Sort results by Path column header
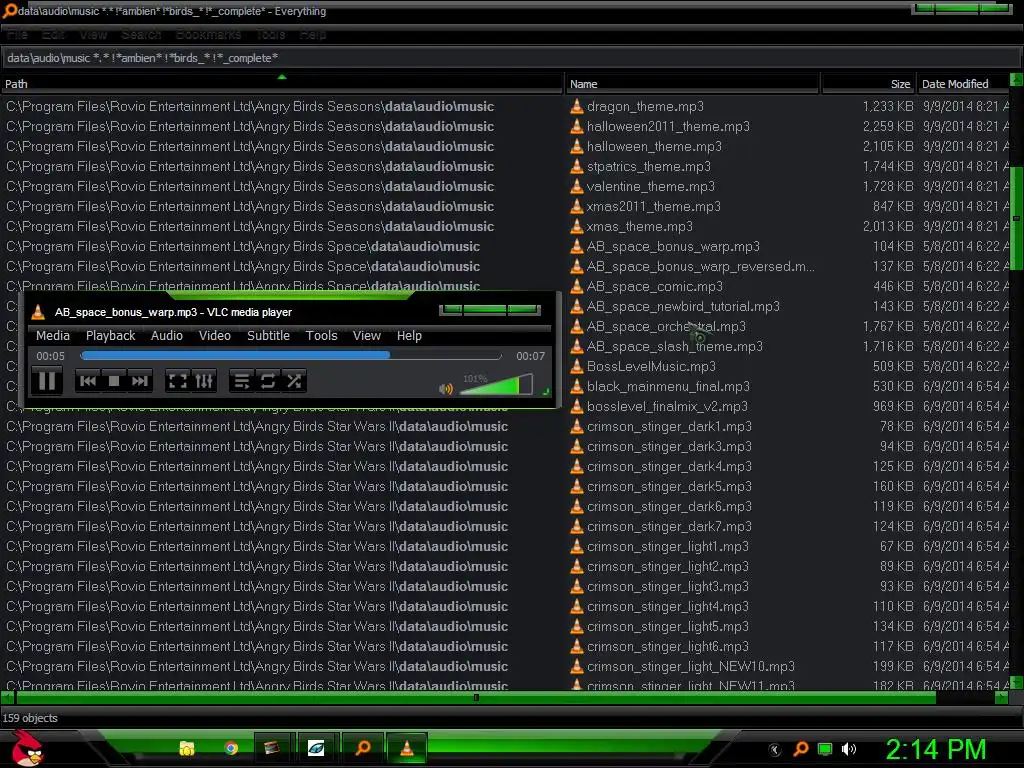Screen dimensions: 1024x768 282,84
